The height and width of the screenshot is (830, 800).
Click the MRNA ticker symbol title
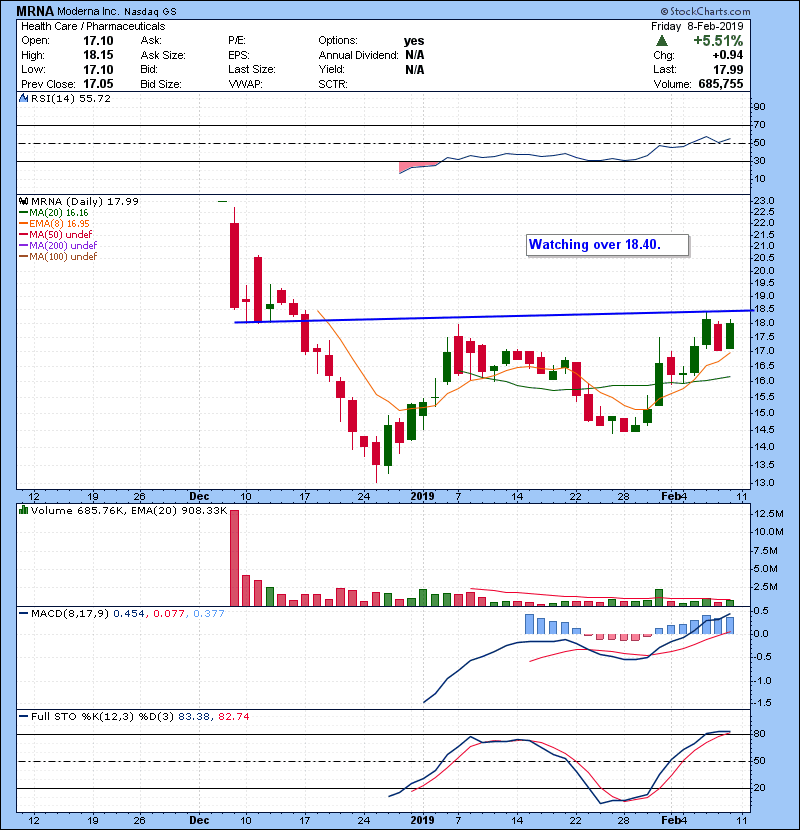pos(35,11)
